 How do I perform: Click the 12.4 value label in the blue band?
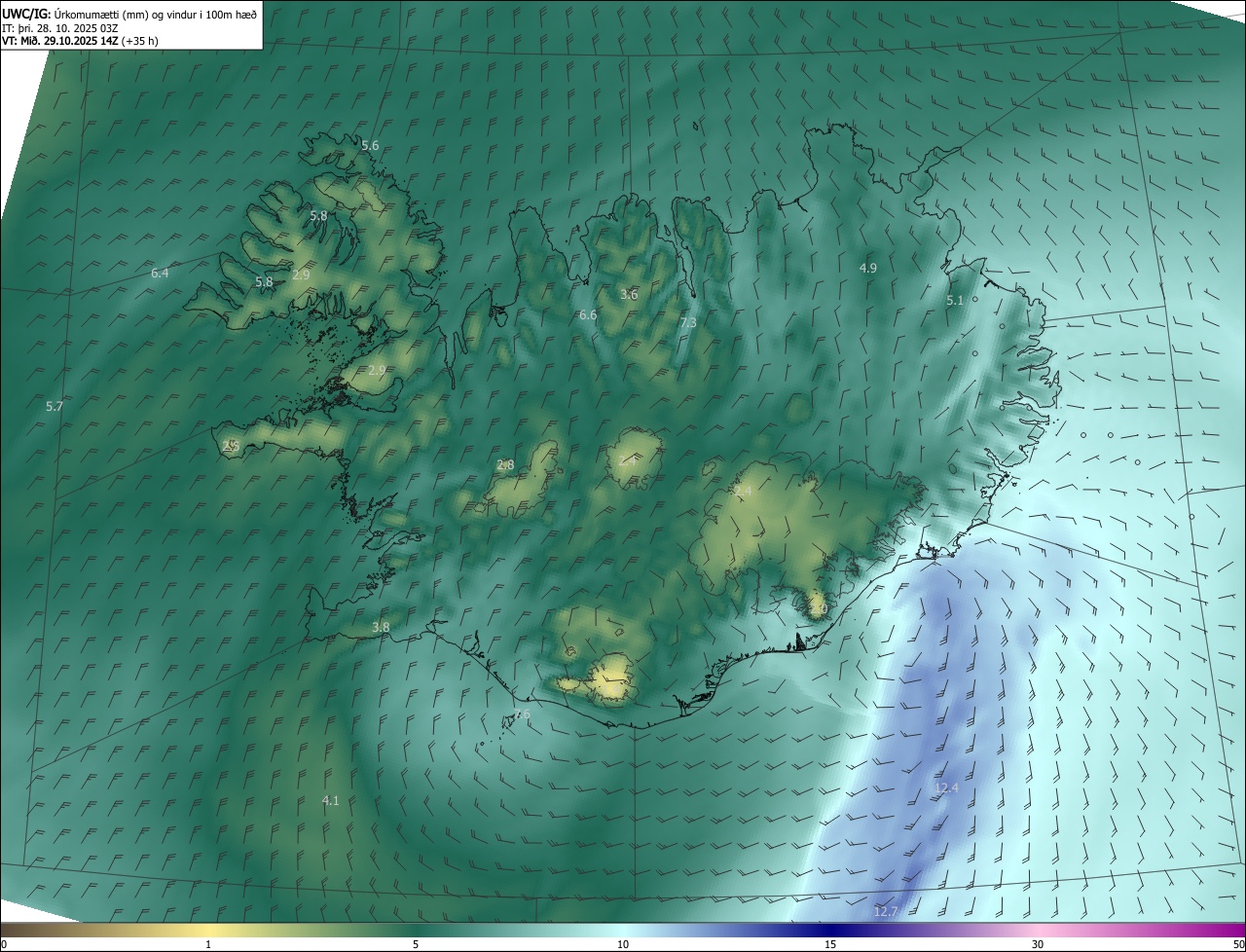coord(946,787)
